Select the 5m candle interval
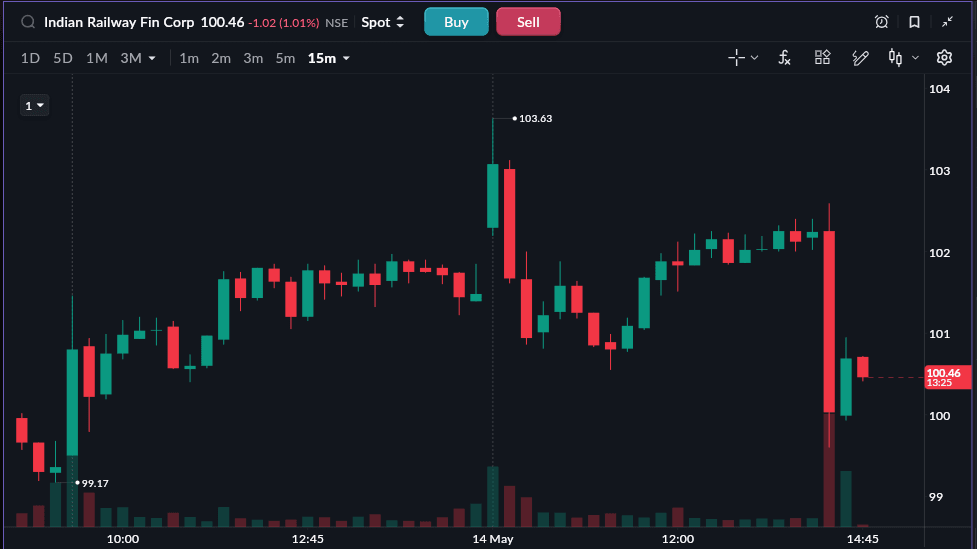 coord(285,59)
